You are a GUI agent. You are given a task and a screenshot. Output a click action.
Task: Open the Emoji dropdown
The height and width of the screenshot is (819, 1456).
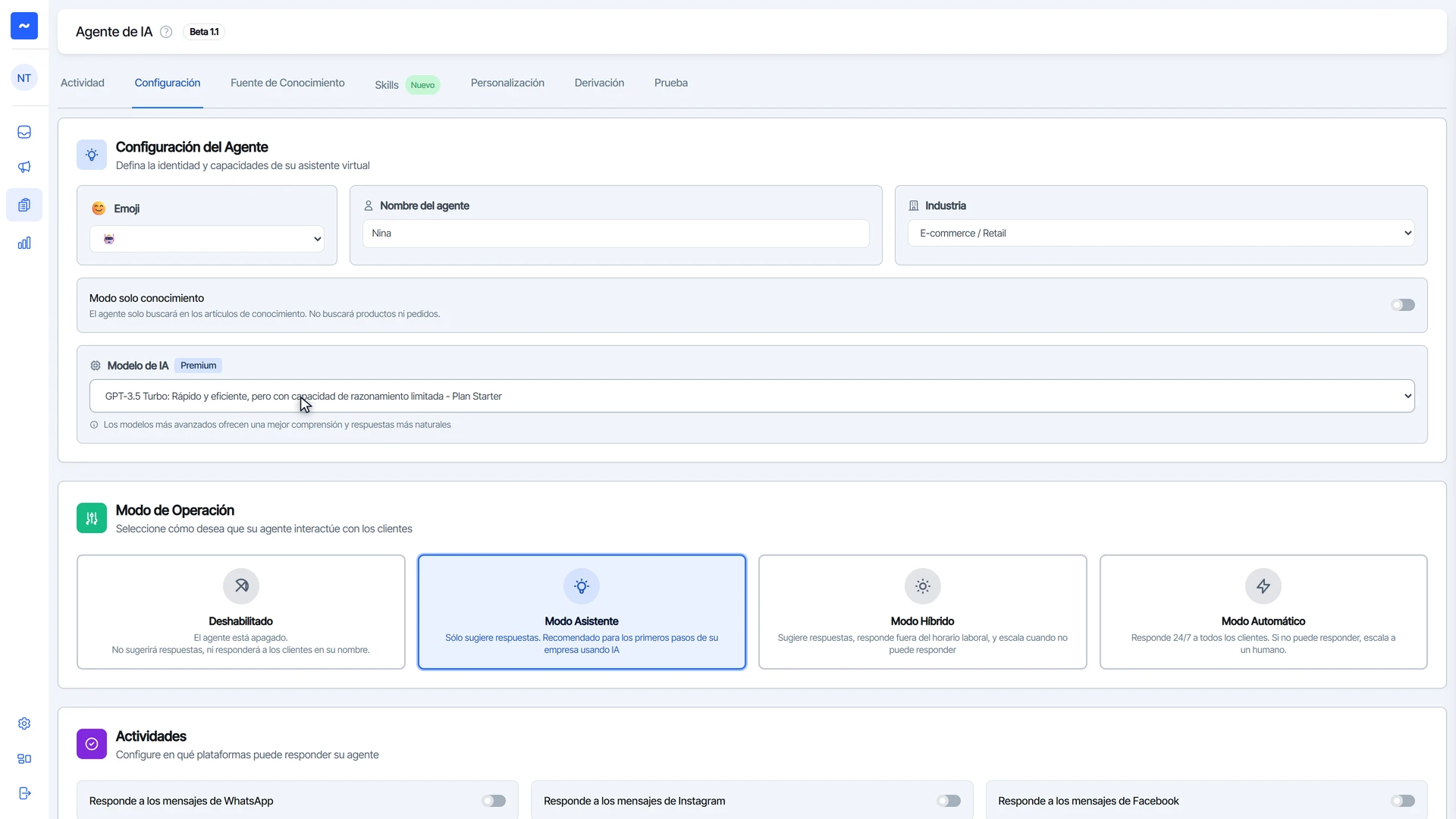tap(207, 239)
